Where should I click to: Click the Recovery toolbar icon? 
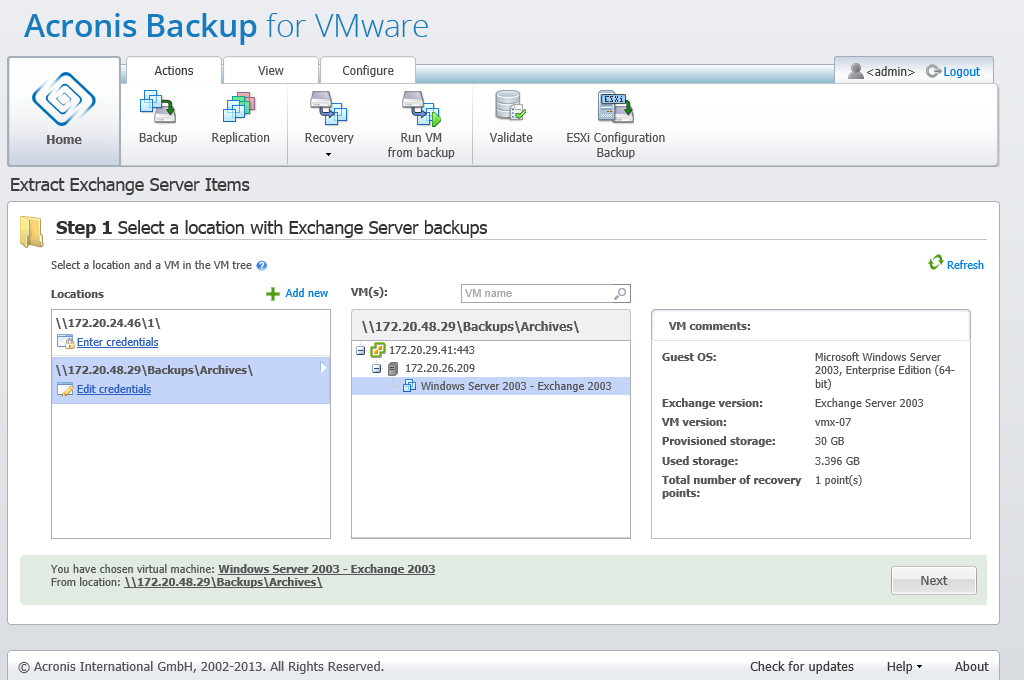[328, 108]
